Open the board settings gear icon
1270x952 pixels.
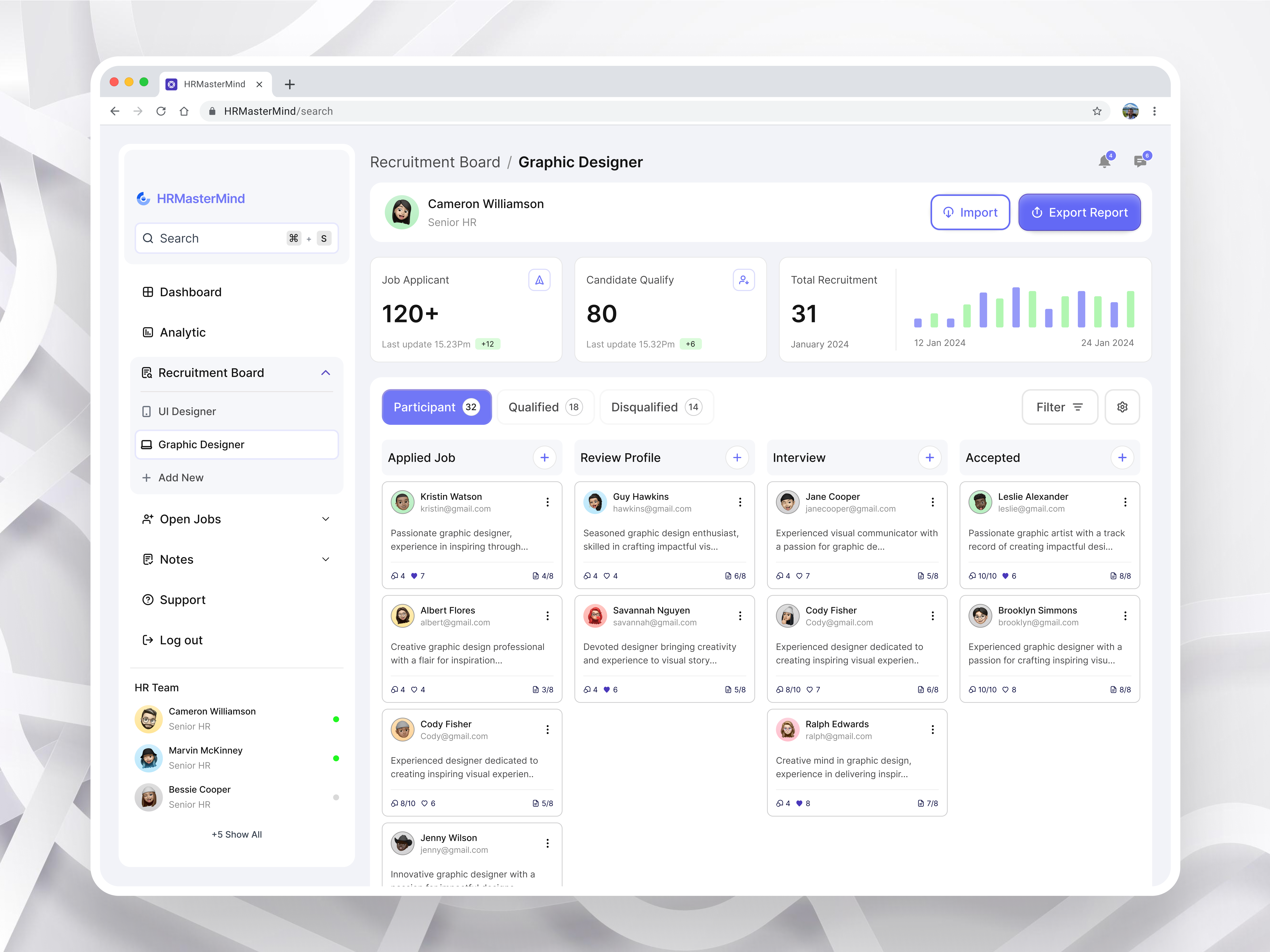pos(1122,407)
